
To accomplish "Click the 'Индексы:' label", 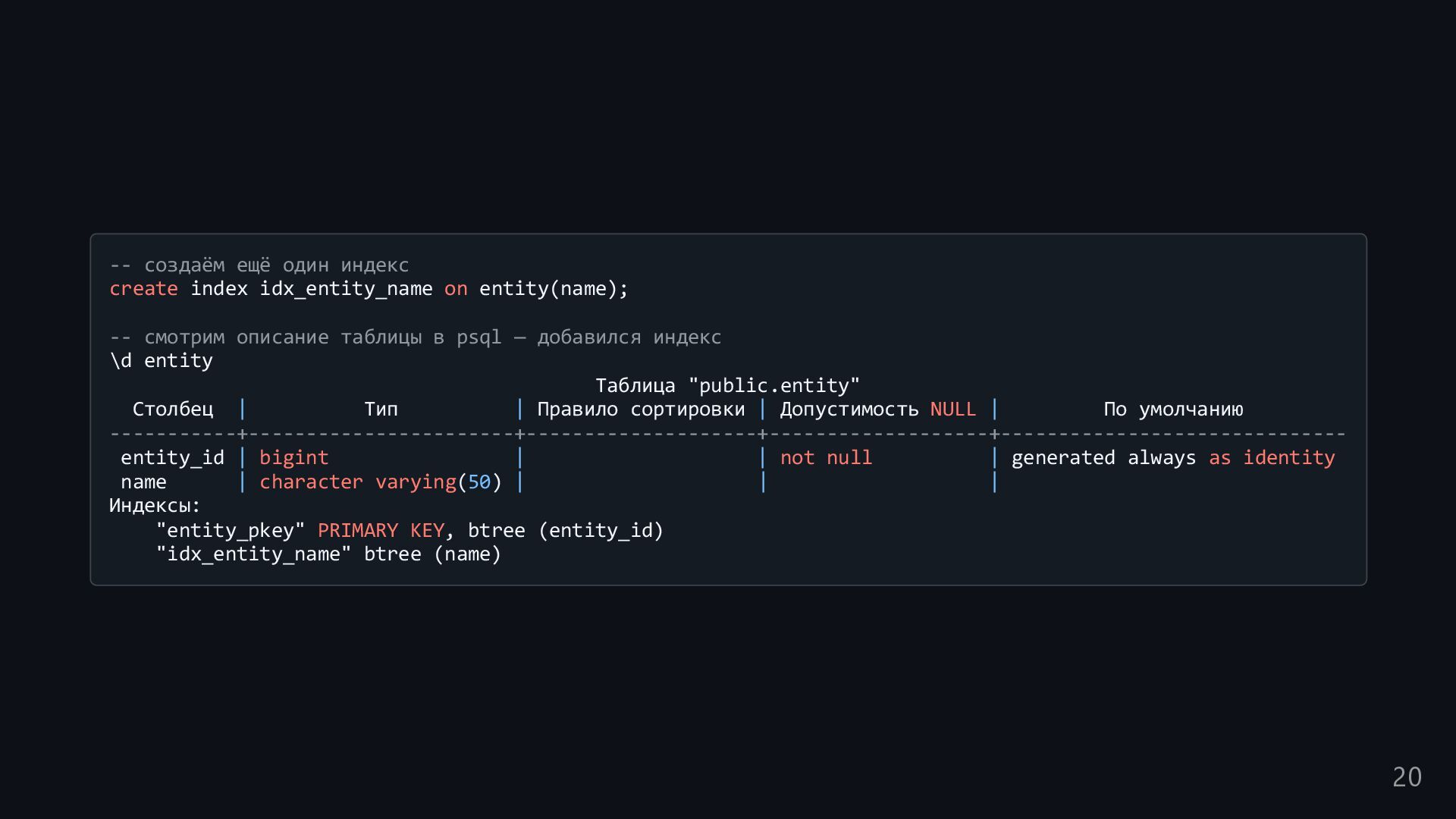I will click(155, 506).
